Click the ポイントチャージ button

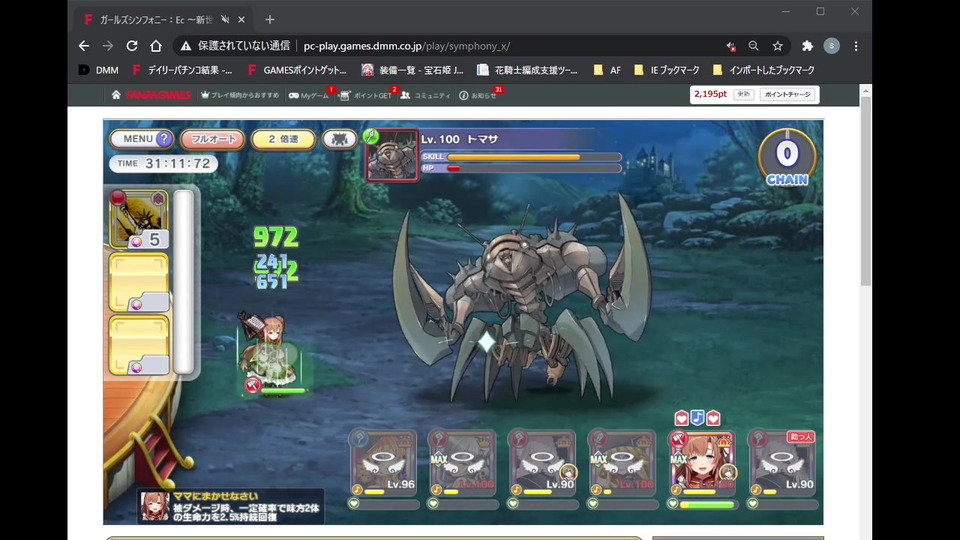coord(787,94)
